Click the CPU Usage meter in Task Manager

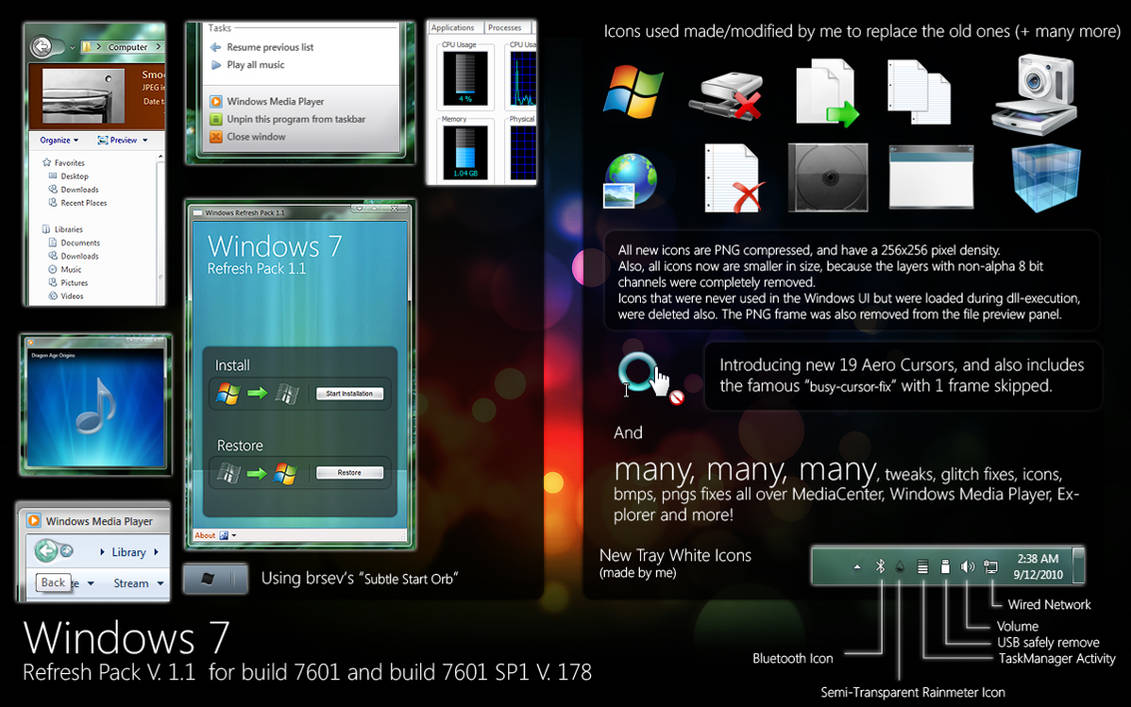click(464, 75)
